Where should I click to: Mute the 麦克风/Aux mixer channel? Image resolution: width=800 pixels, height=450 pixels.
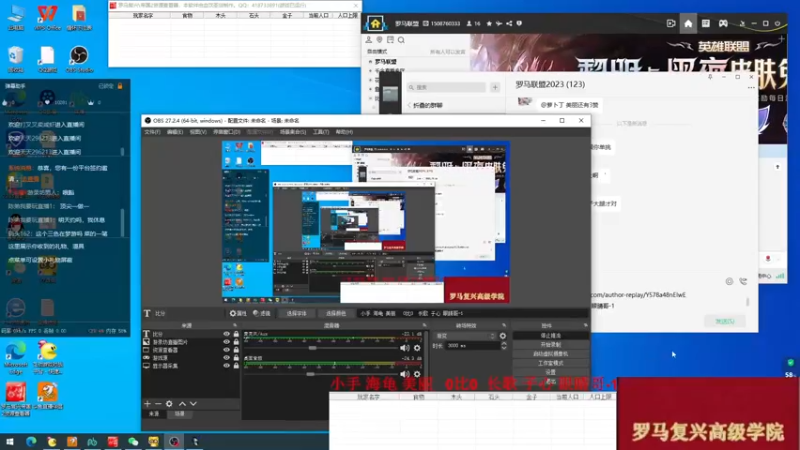click(x=405, y=348)
